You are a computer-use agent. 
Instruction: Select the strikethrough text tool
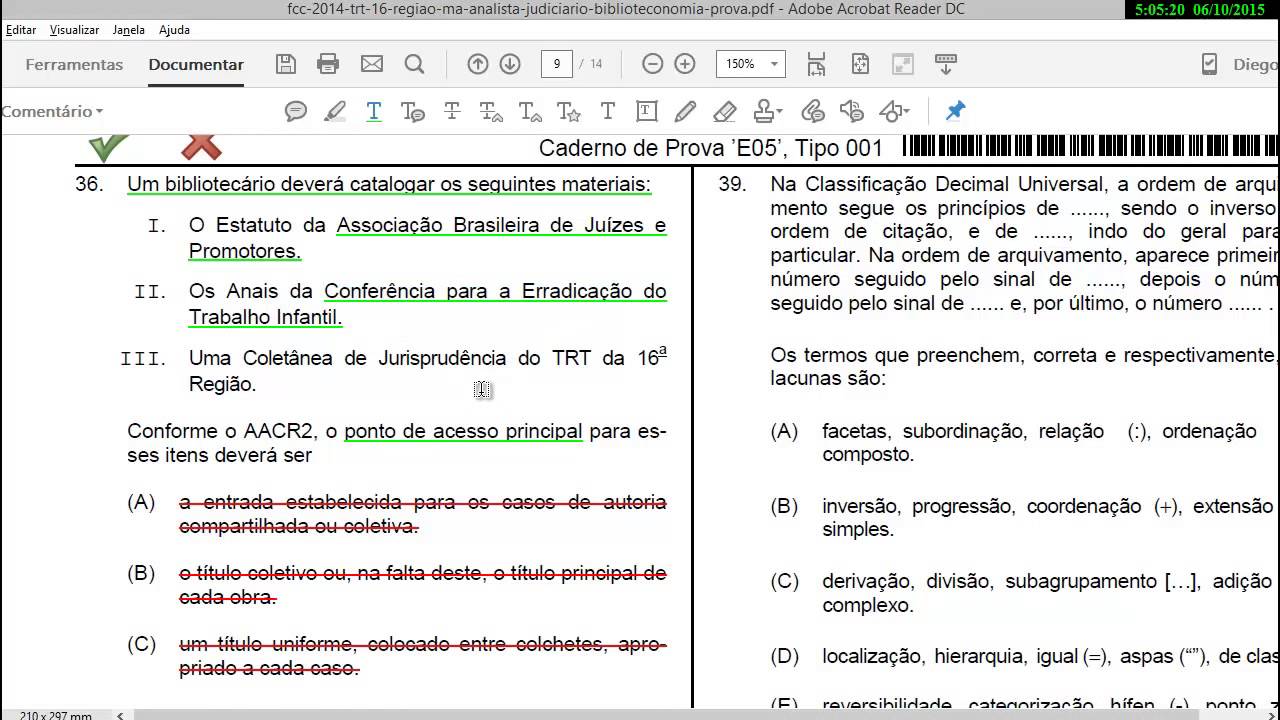(452, 111)
